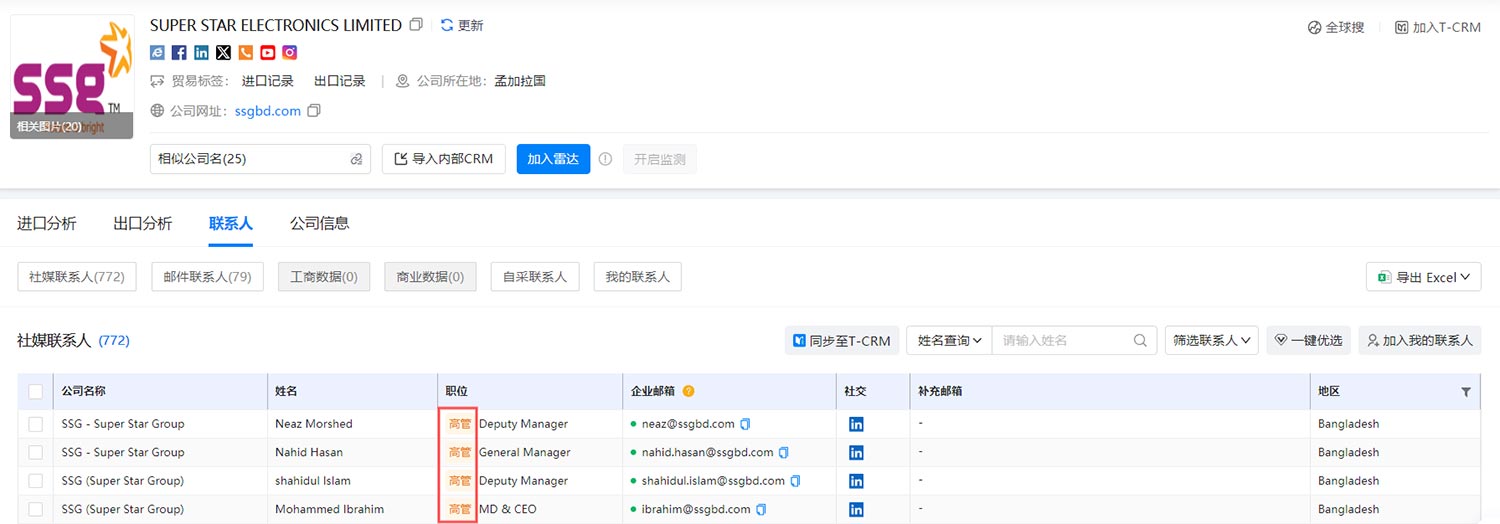
Task: Copy the company name SUPER STAR ELECTRONICS LIMITED
Action: 416,25
